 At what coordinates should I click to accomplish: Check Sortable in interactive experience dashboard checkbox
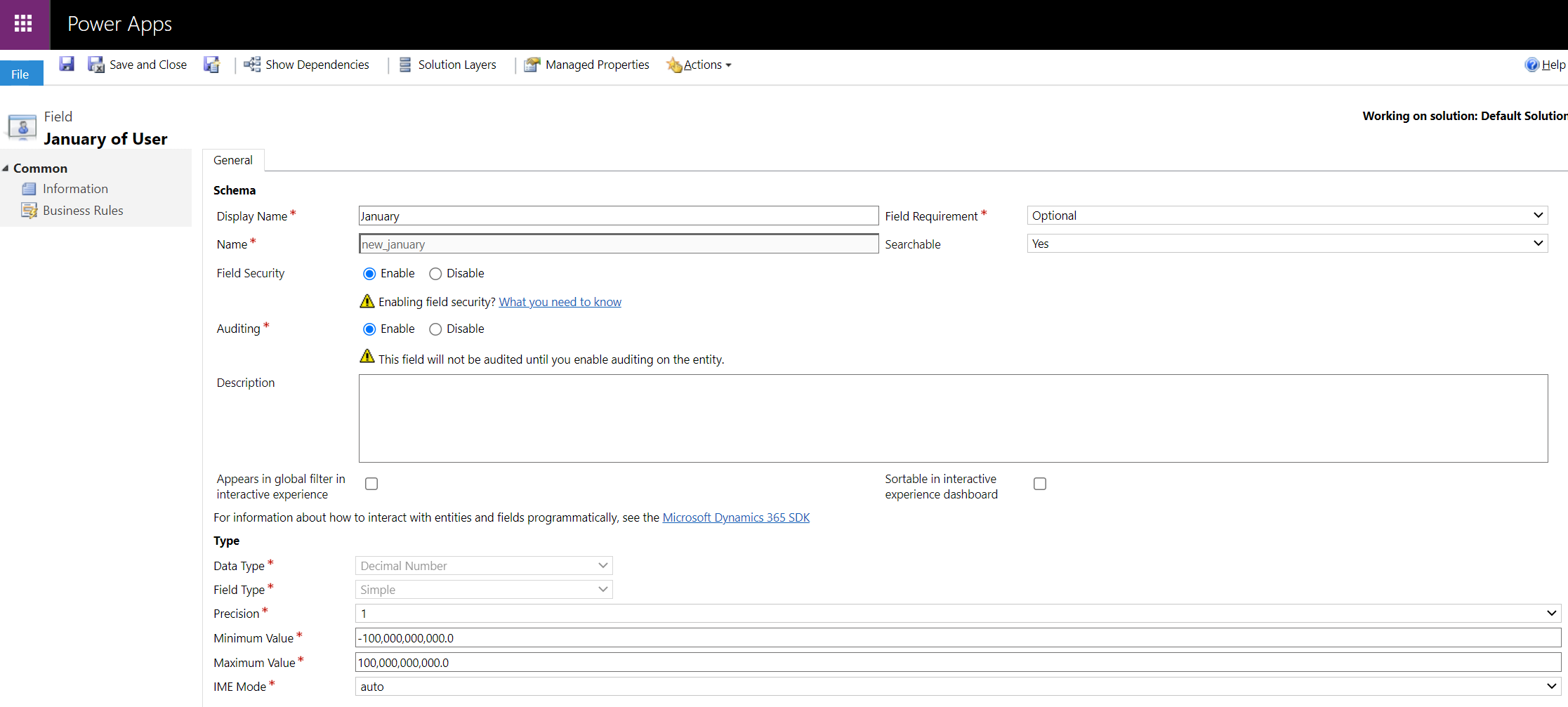(x=1040, y=484)
